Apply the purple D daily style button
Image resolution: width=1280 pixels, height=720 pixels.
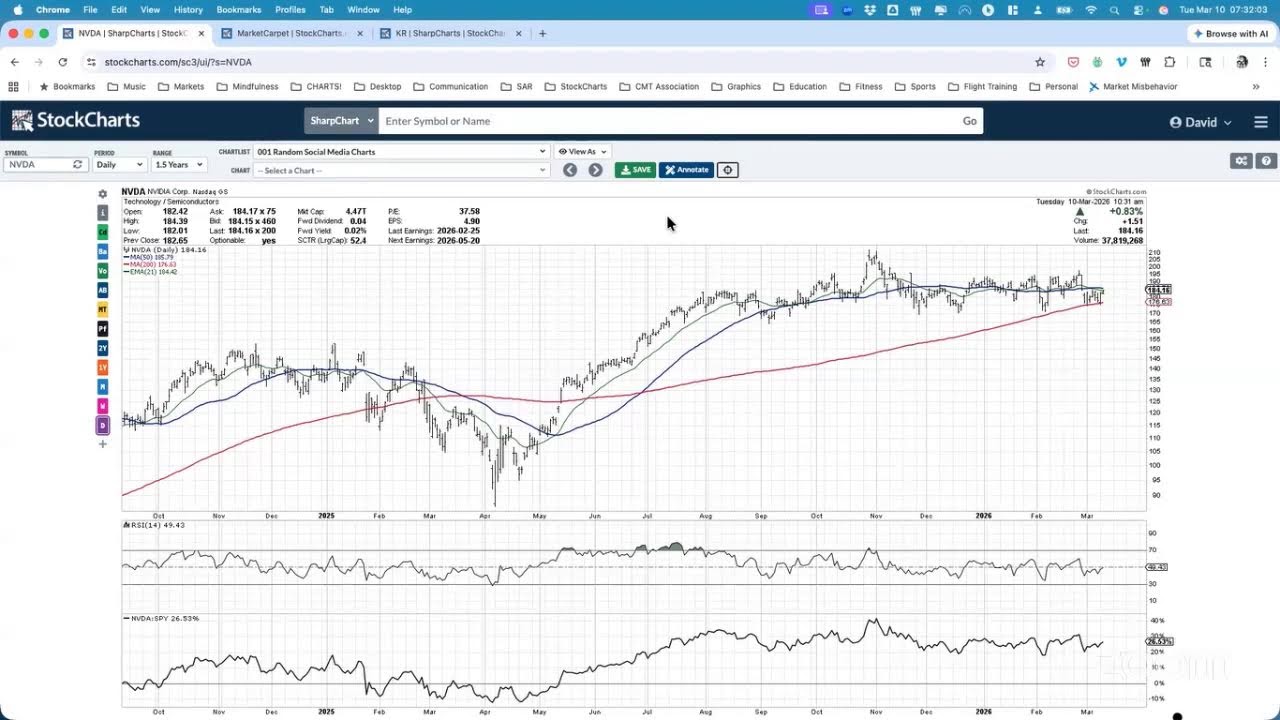click(102, 425)
